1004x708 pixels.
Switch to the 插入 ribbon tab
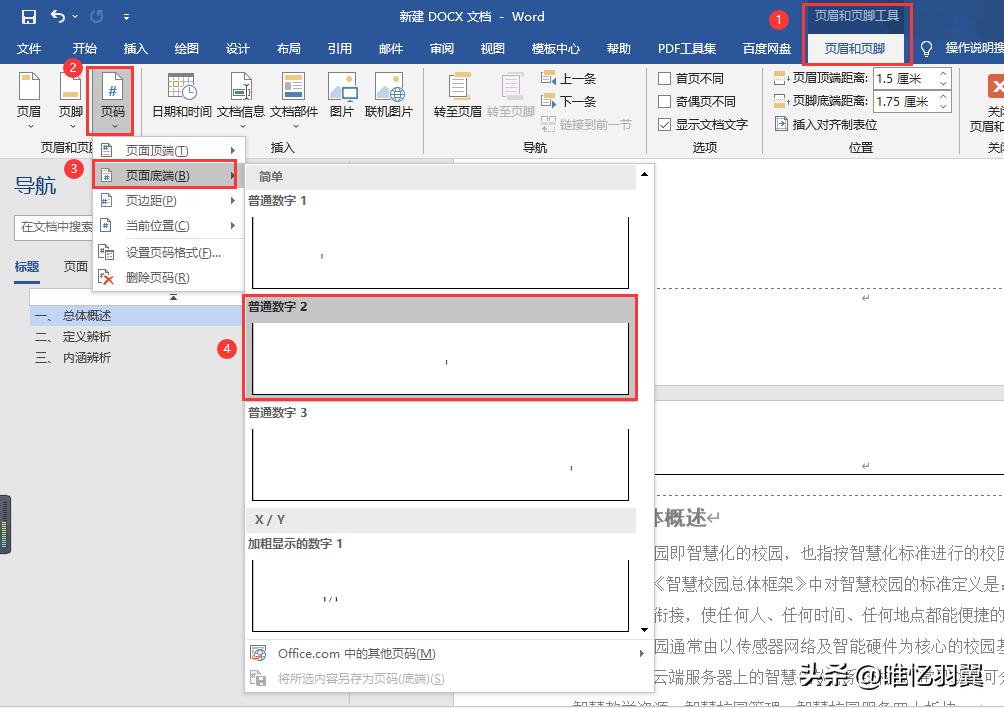(x=135, y=47)
